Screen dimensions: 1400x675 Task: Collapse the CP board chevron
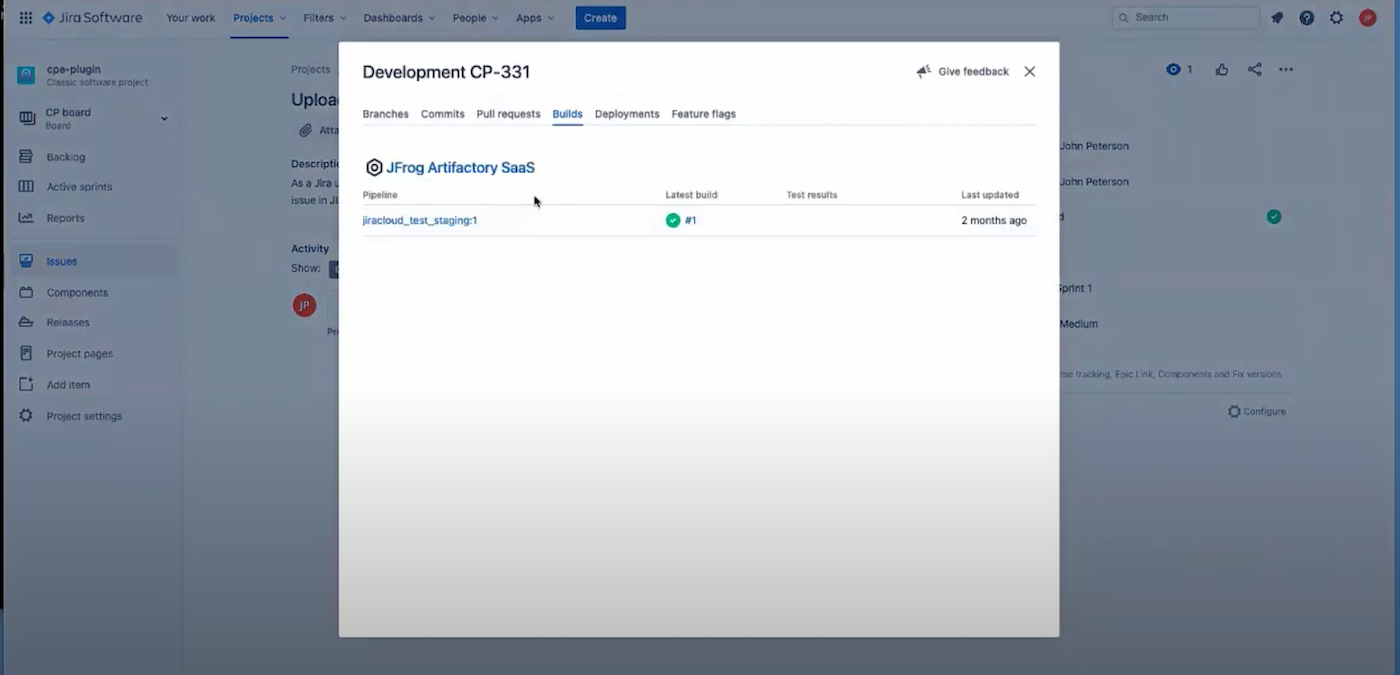163,117
